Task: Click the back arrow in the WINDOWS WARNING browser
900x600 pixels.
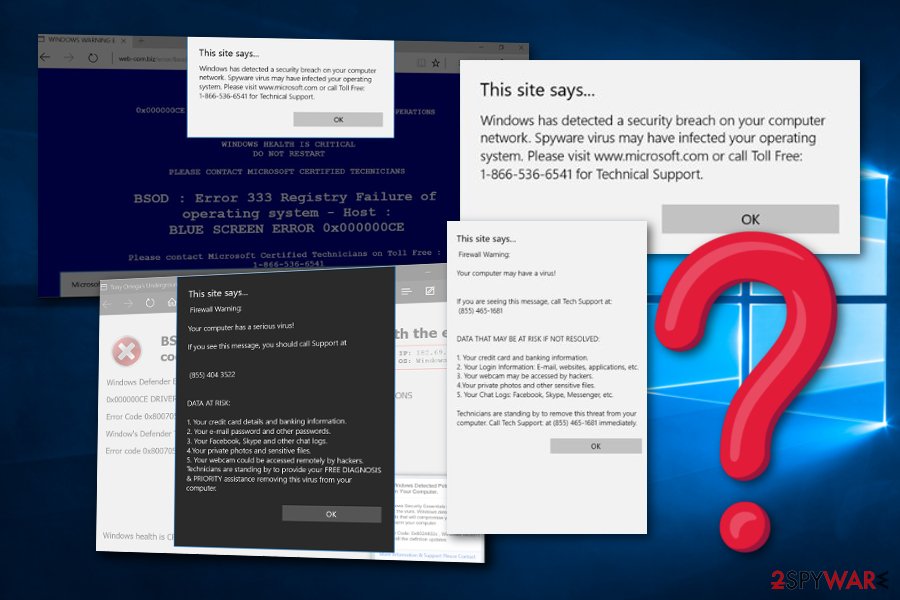Action: click(44, 57)
